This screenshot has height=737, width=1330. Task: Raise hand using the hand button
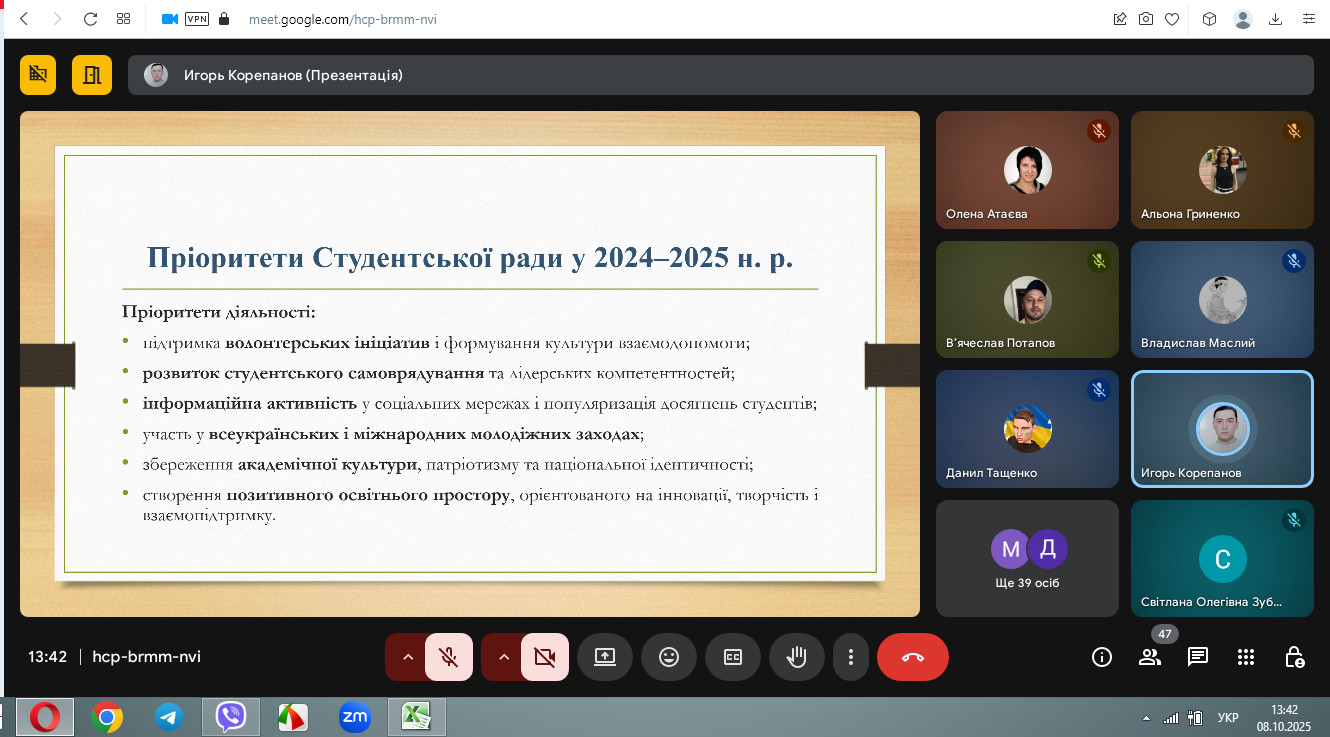click(x=797, y=657)
